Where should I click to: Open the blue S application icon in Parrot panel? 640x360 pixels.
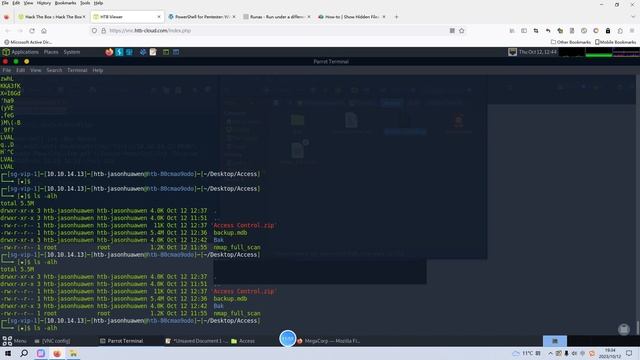119,52
